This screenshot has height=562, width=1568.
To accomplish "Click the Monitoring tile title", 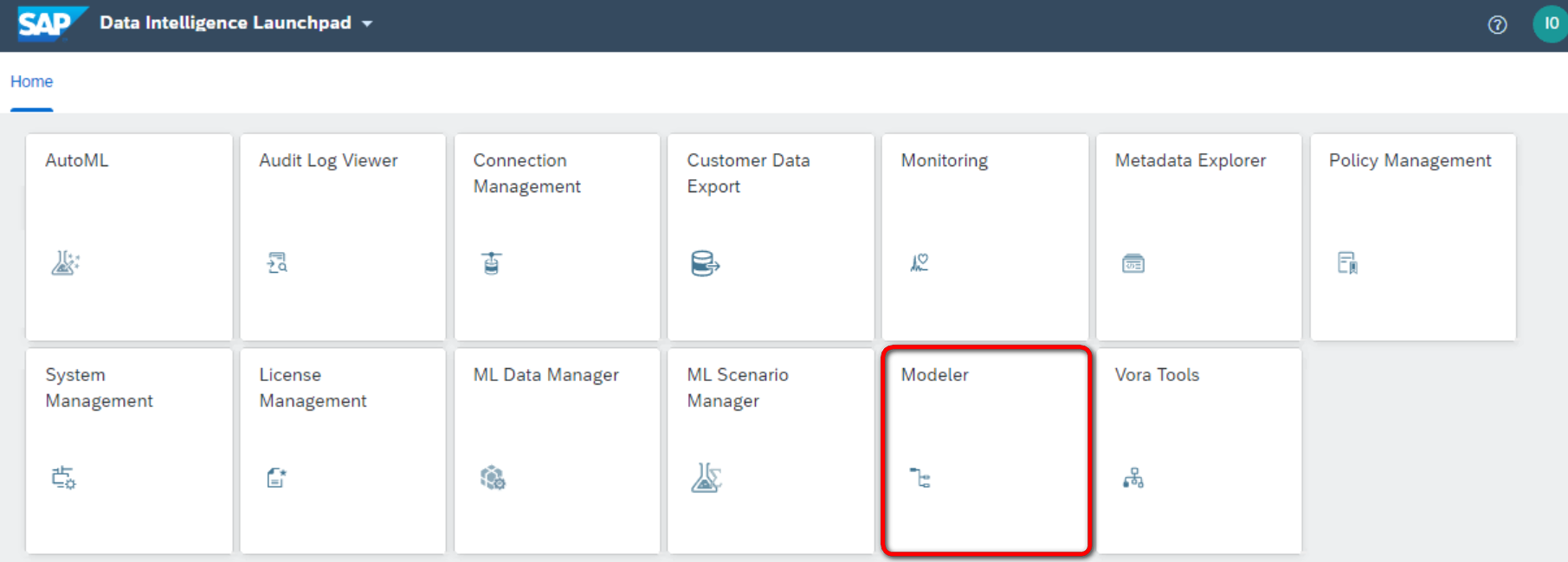I will tap(944, 160).
